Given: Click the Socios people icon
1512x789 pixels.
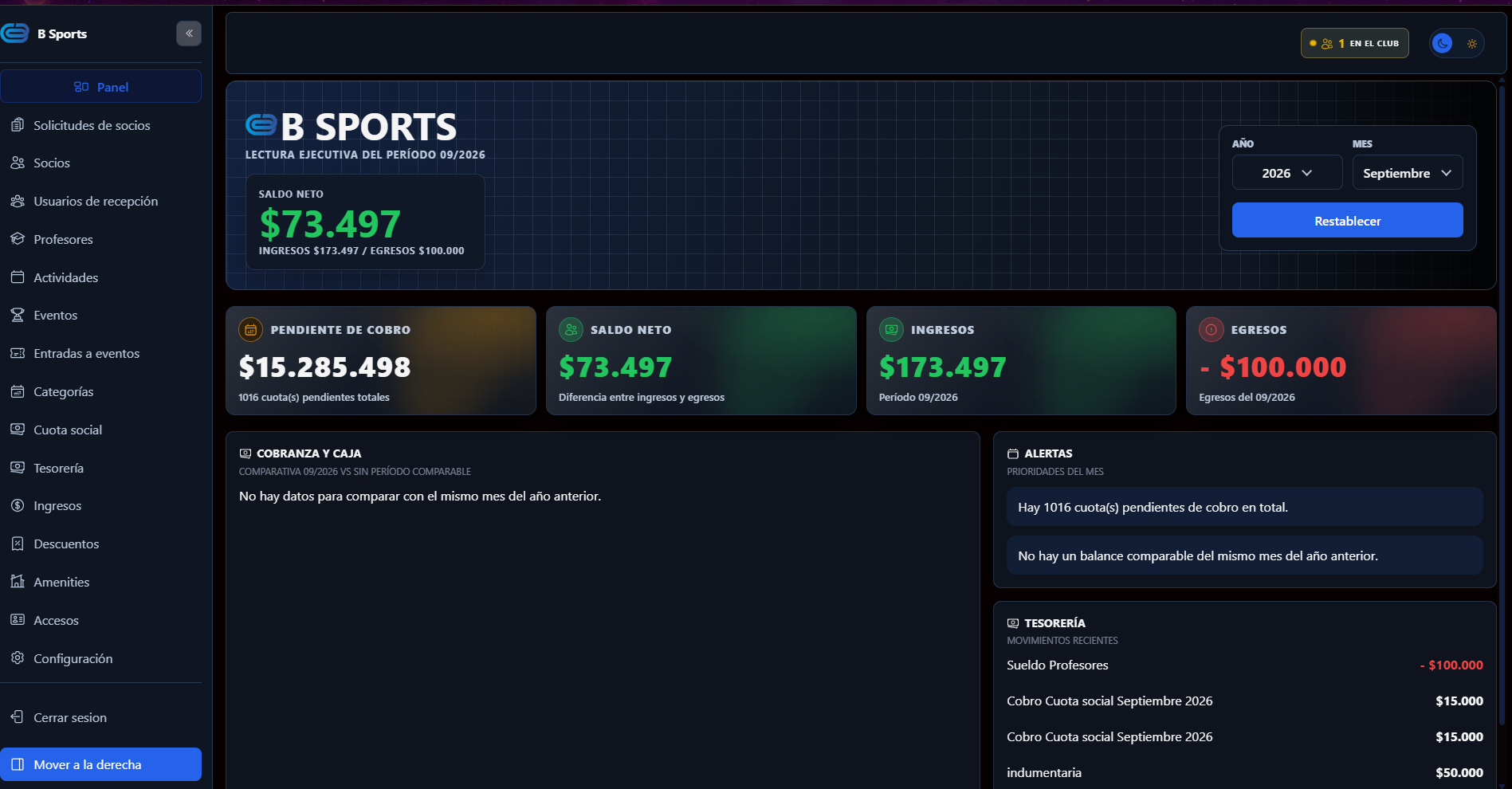Looking at the screenshot, I should (x=18, y=163).
